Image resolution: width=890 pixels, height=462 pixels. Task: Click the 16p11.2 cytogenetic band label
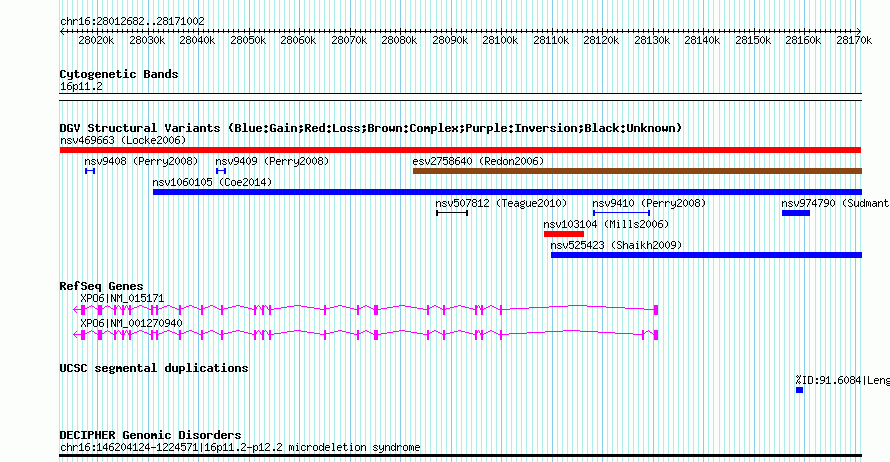(x=81, y=86)
